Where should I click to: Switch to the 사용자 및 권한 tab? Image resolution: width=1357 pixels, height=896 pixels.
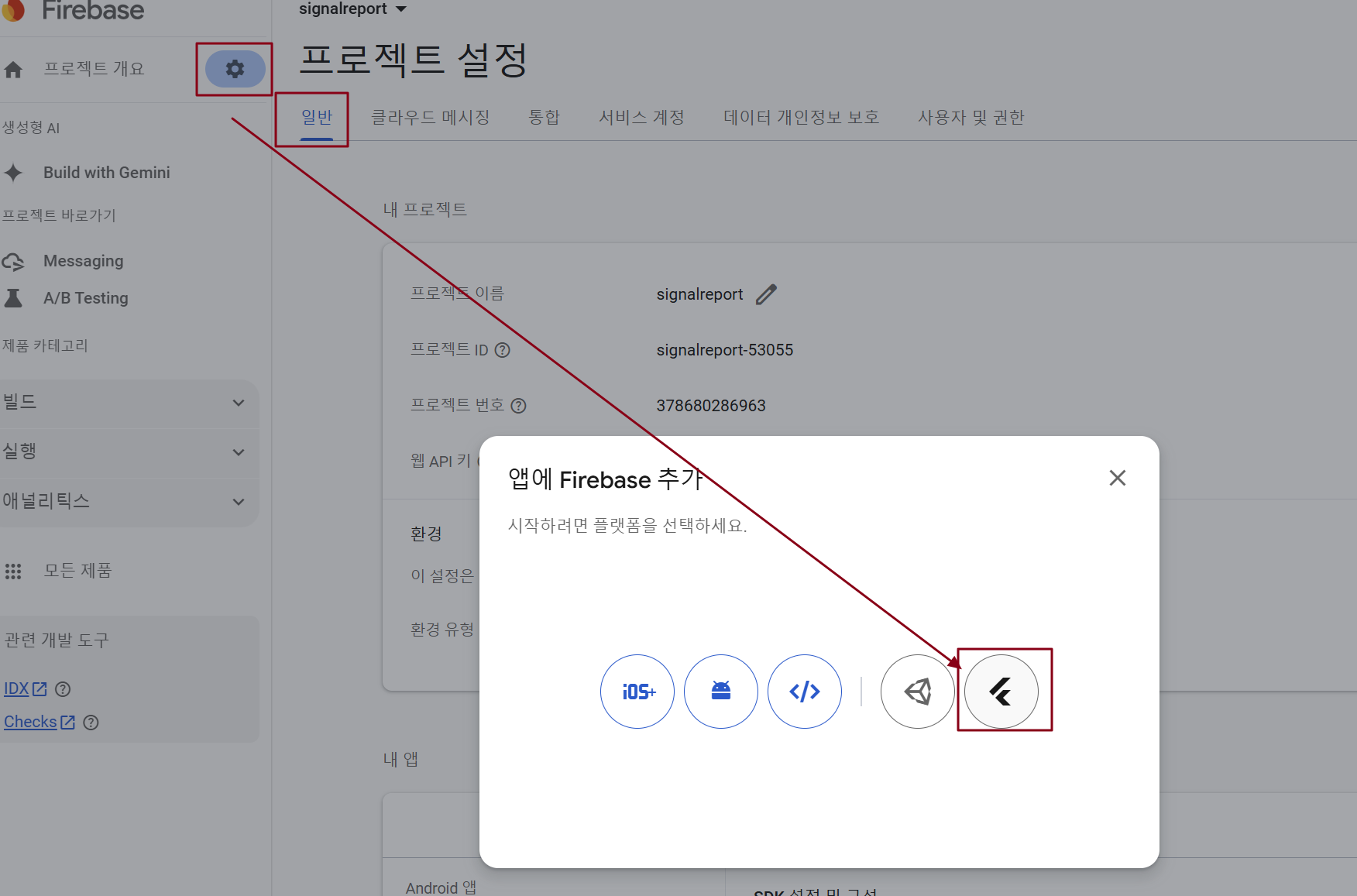click(x=971, y=118)
